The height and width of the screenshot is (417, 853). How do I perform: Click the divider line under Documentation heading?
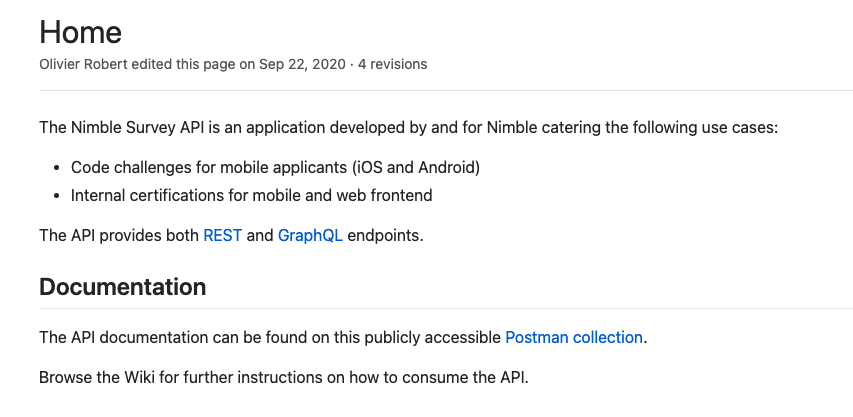[445, 308]
